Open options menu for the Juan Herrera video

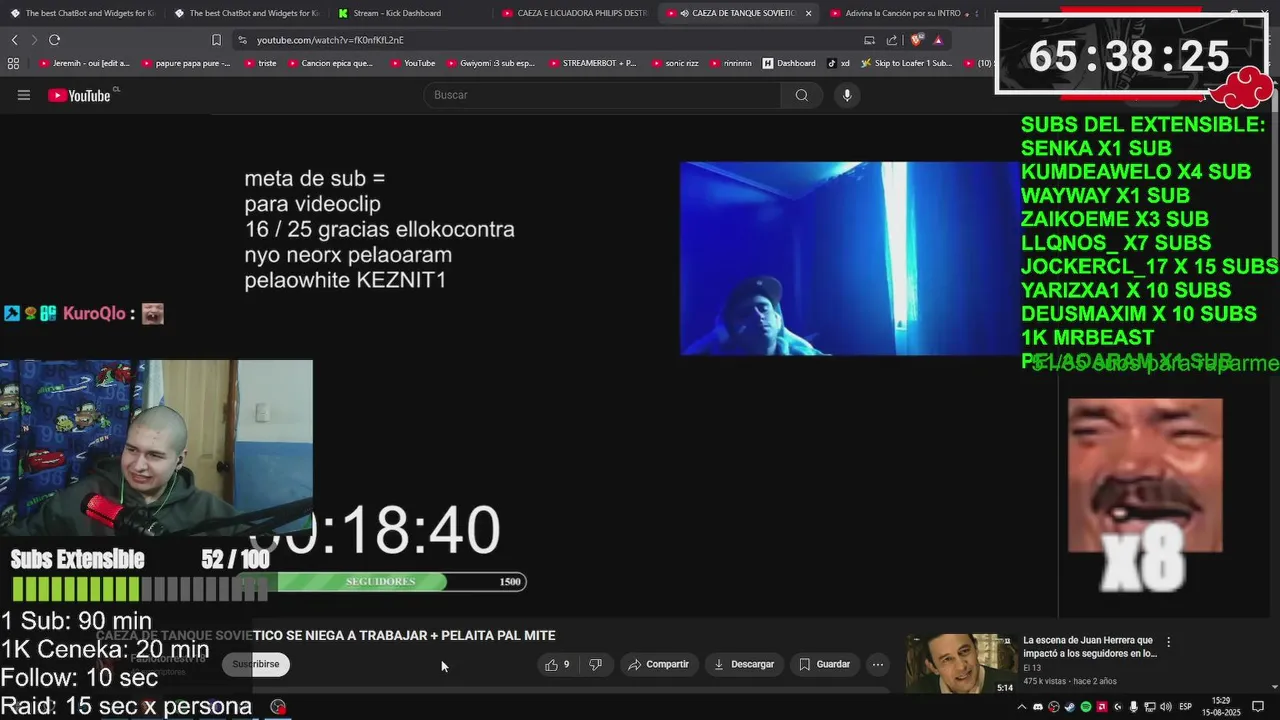(x=1168, y=642)
